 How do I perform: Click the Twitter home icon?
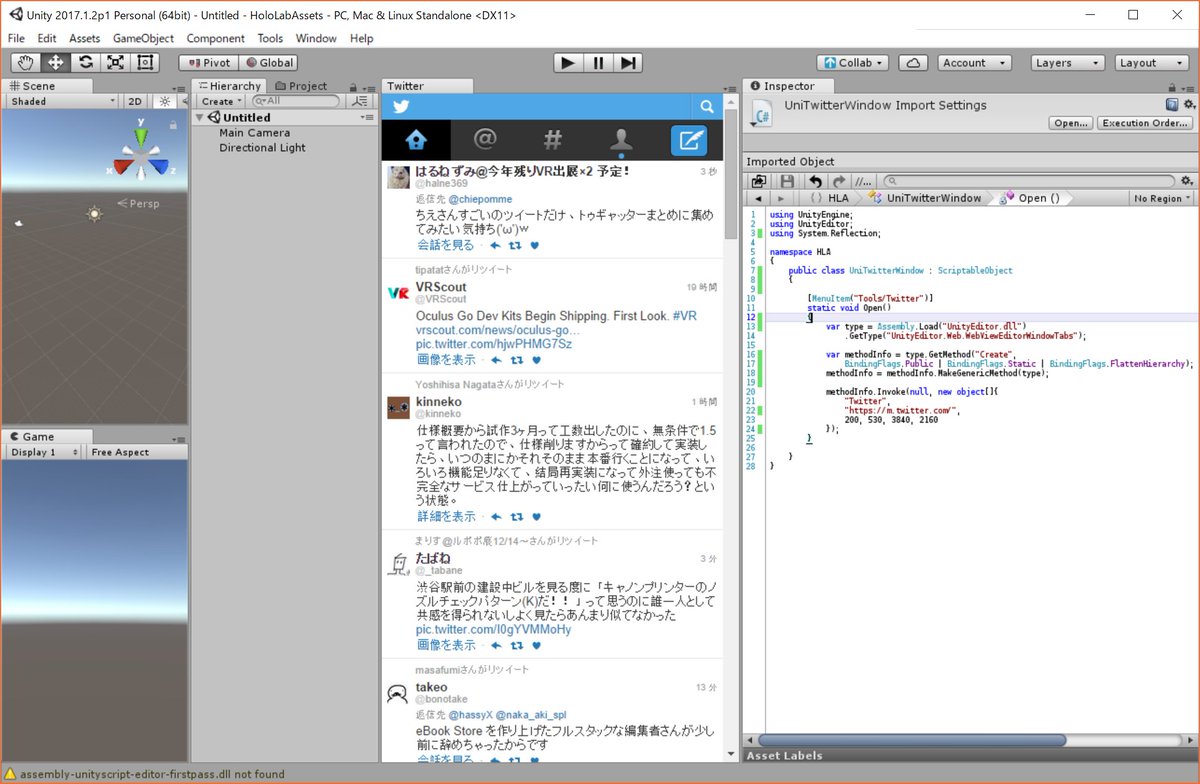[416, 140]
